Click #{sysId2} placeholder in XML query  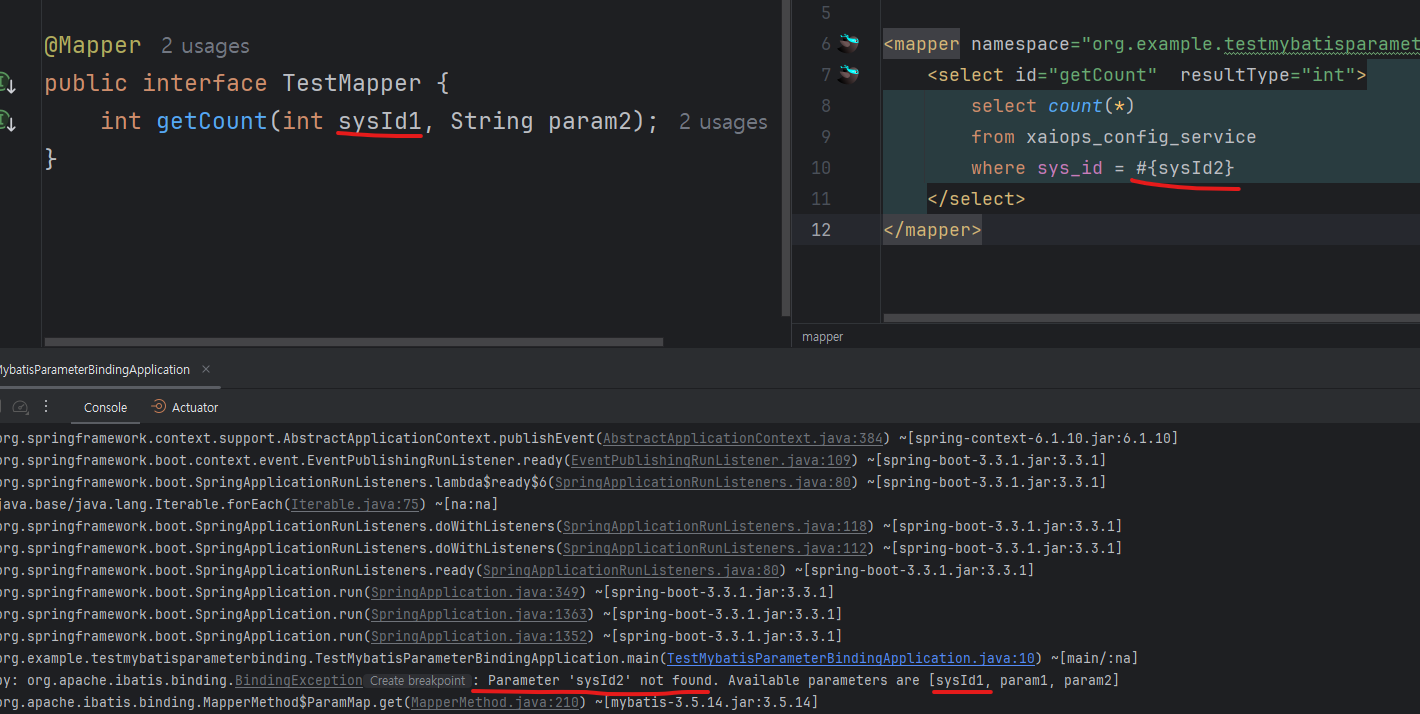click(1185, 168)
